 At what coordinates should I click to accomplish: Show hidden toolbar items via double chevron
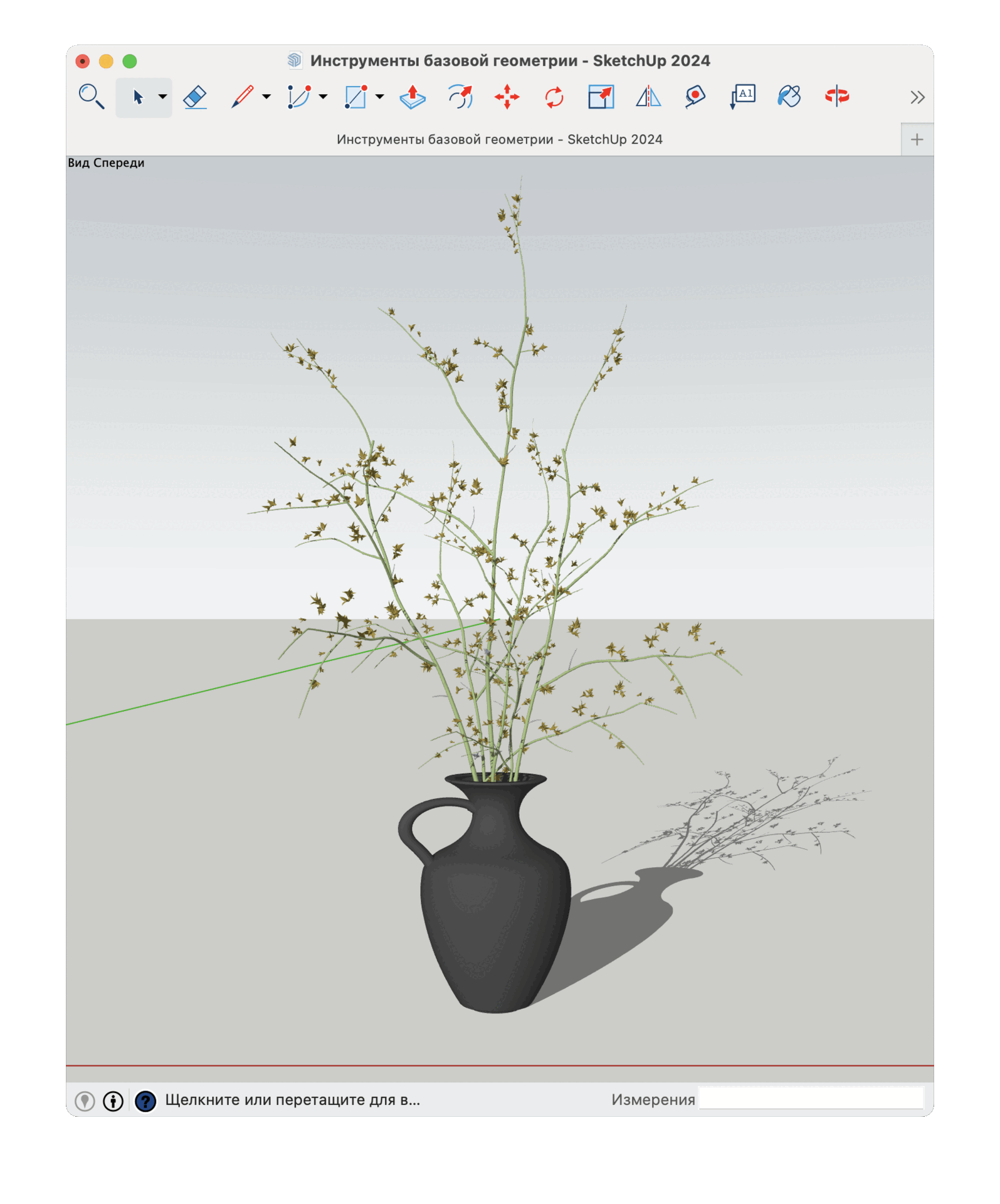(917, 97)
